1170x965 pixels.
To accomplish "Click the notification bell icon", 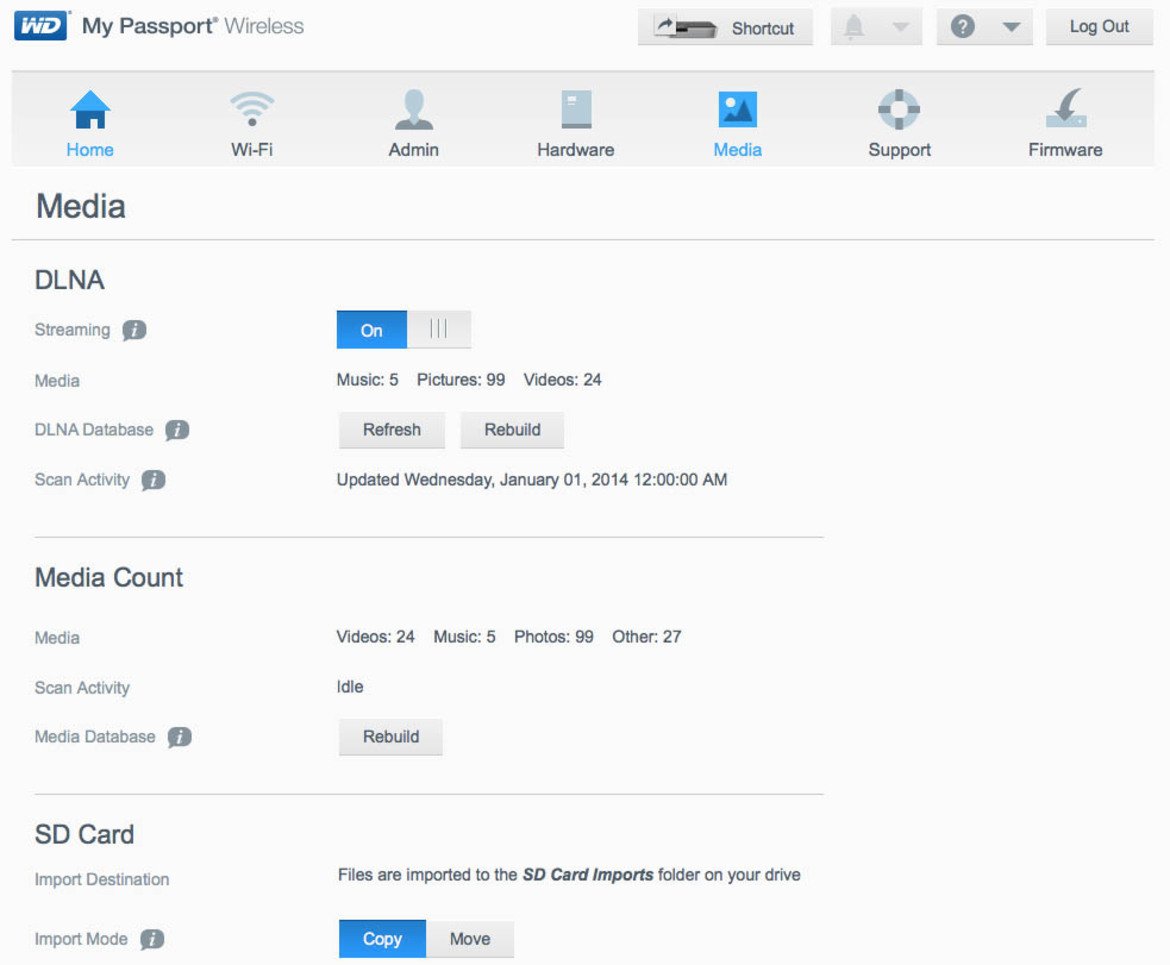I will tap(854, 27).
